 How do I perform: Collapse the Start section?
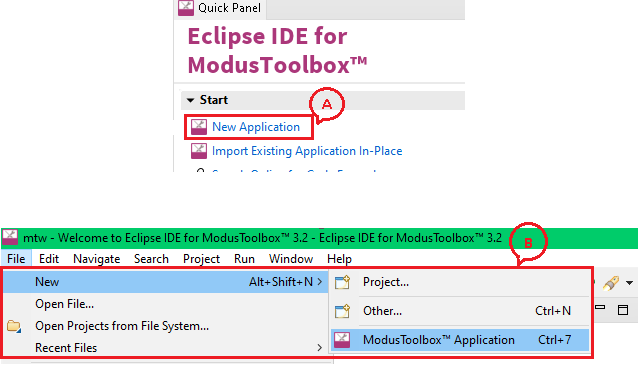190,100
